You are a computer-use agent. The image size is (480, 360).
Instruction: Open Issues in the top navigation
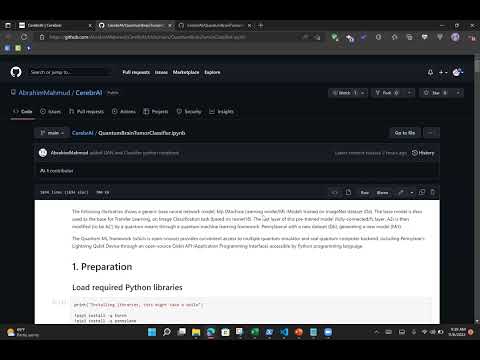(x=161, y=72)
